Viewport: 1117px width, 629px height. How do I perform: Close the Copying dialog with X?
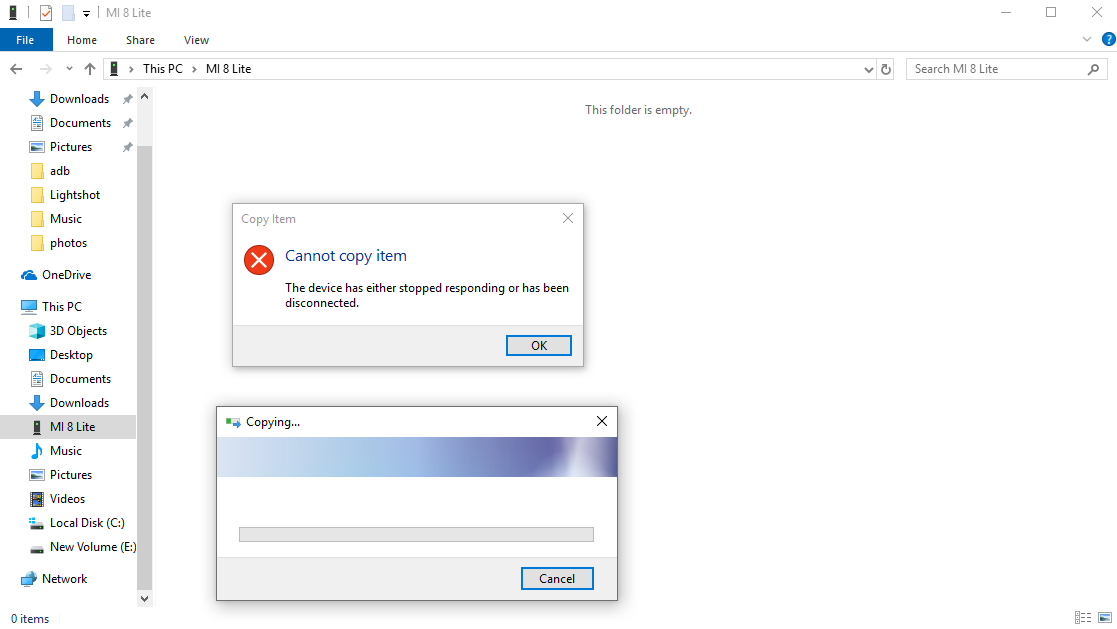point(602,422)
